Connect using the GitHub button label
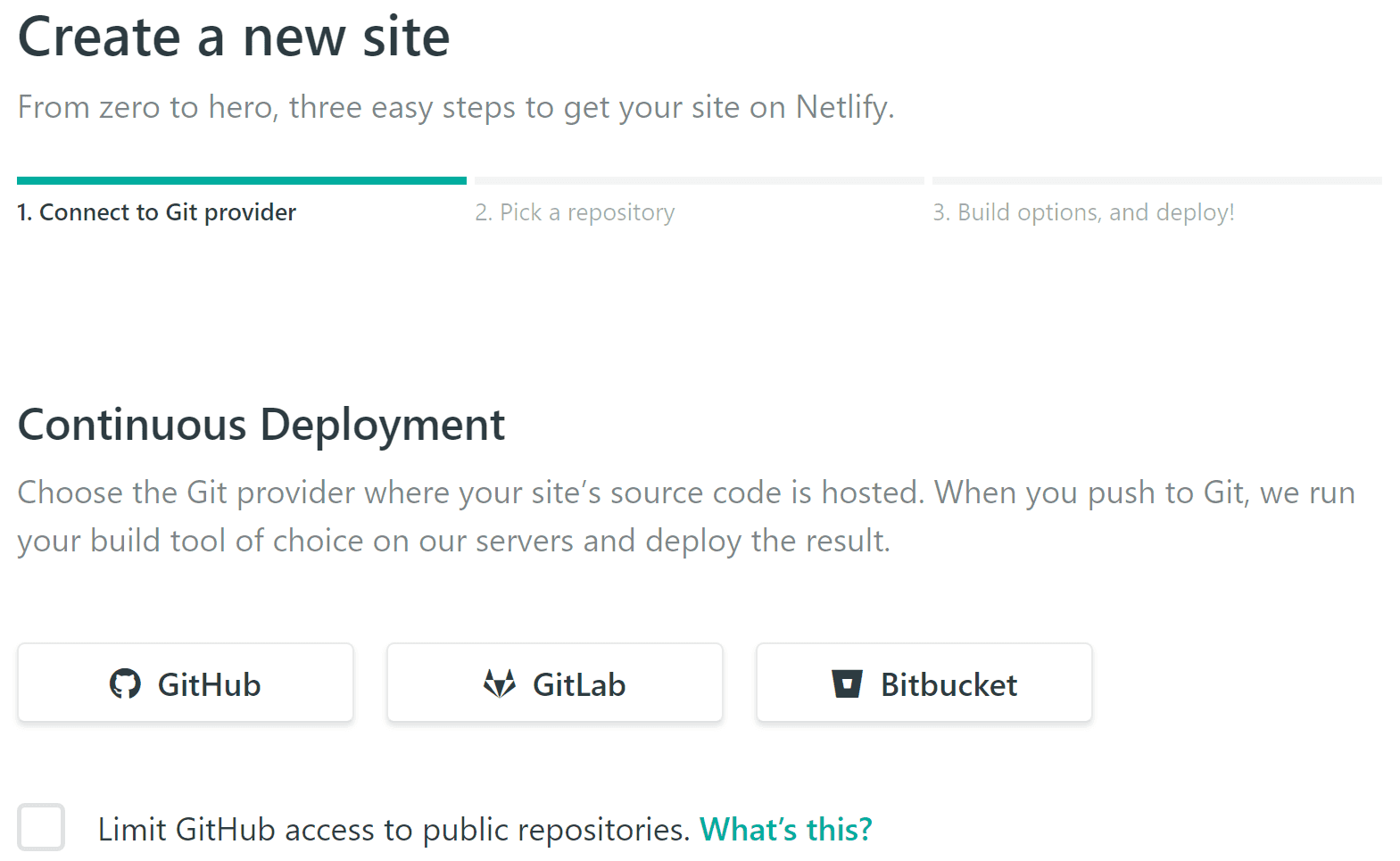This screenshot has height=861, width=1400. click(209, 685)
